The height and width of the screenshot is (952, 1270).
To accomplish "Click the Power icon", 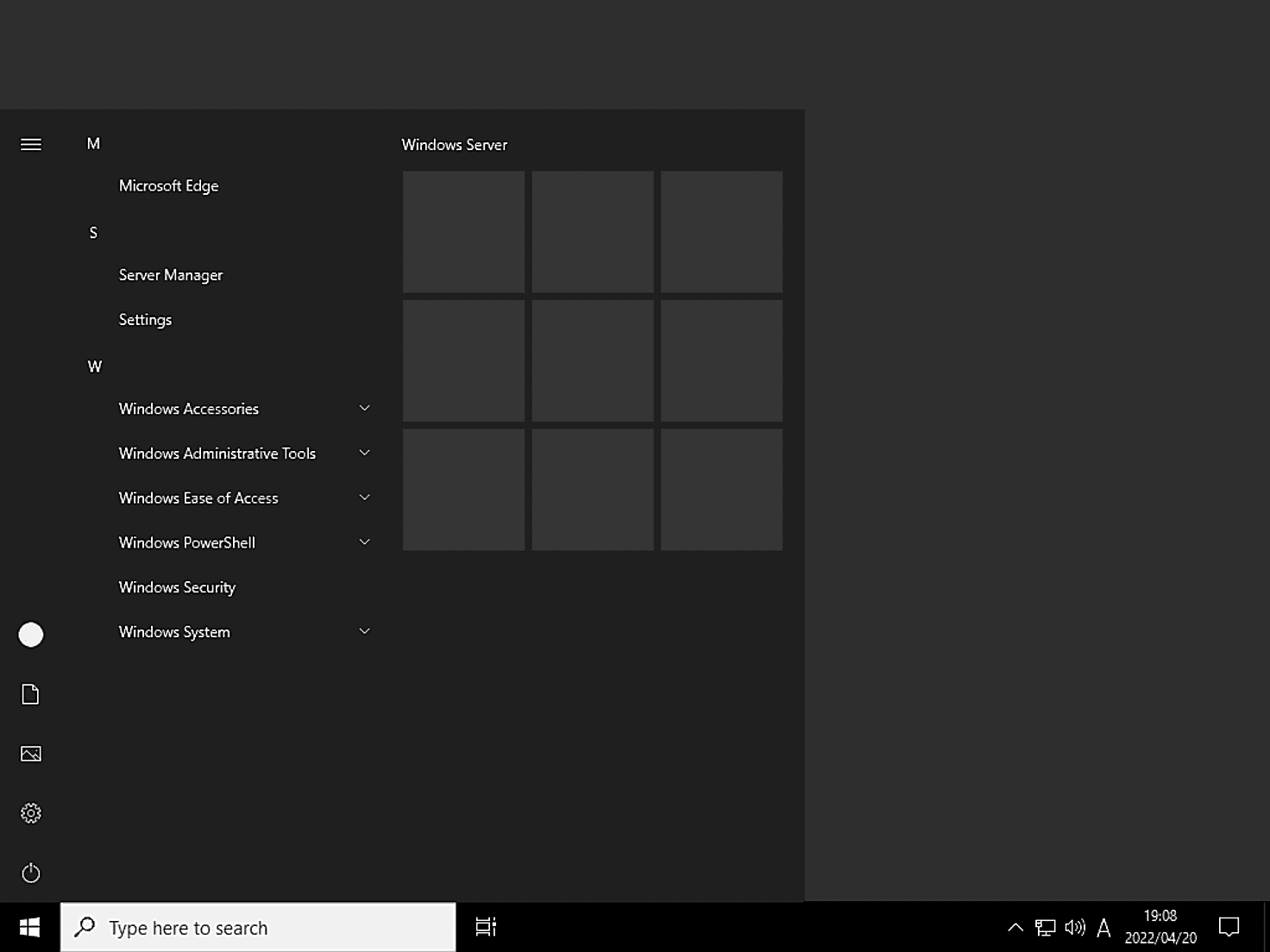I will [31, 873].
